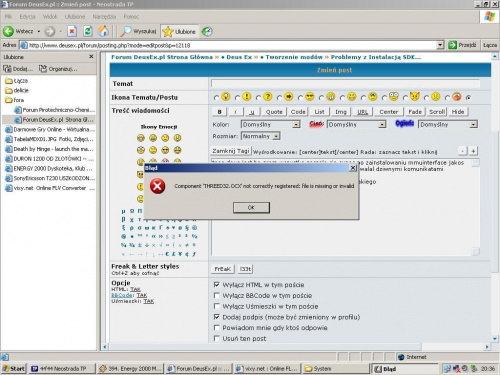Open the History clock icon in toolbar

207,31
